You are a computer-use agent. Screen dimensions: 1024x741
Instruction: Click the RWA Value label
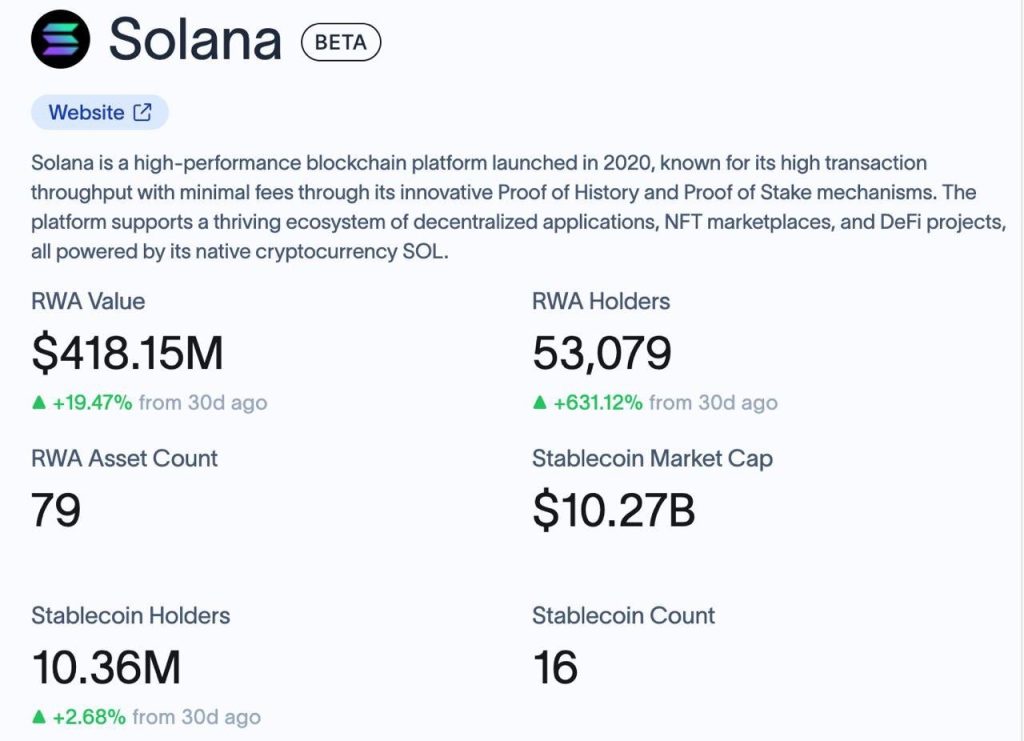tap(88, 301)
